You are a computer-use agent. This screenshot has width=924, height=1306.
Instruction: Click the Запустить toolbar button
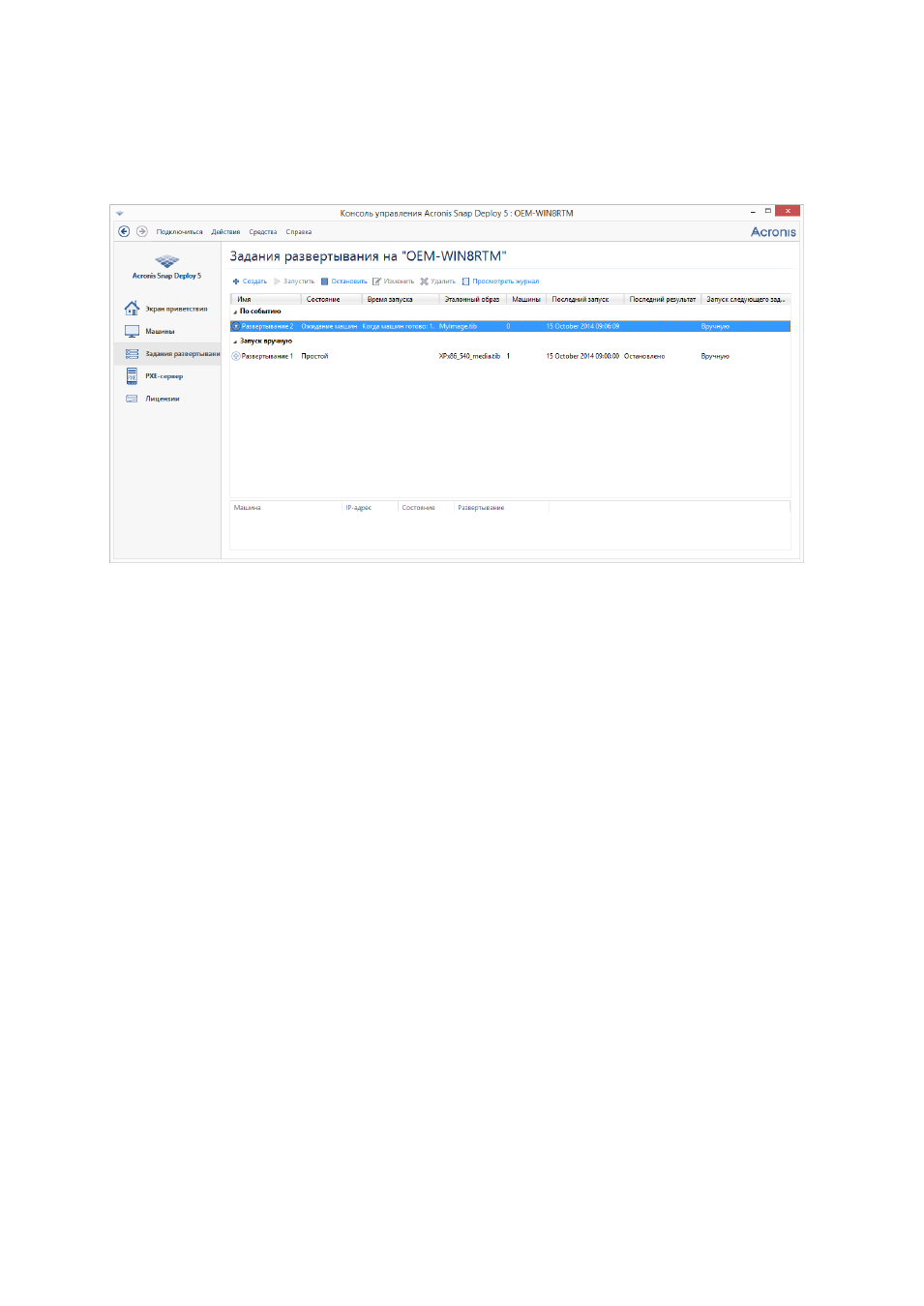point(294,282)
